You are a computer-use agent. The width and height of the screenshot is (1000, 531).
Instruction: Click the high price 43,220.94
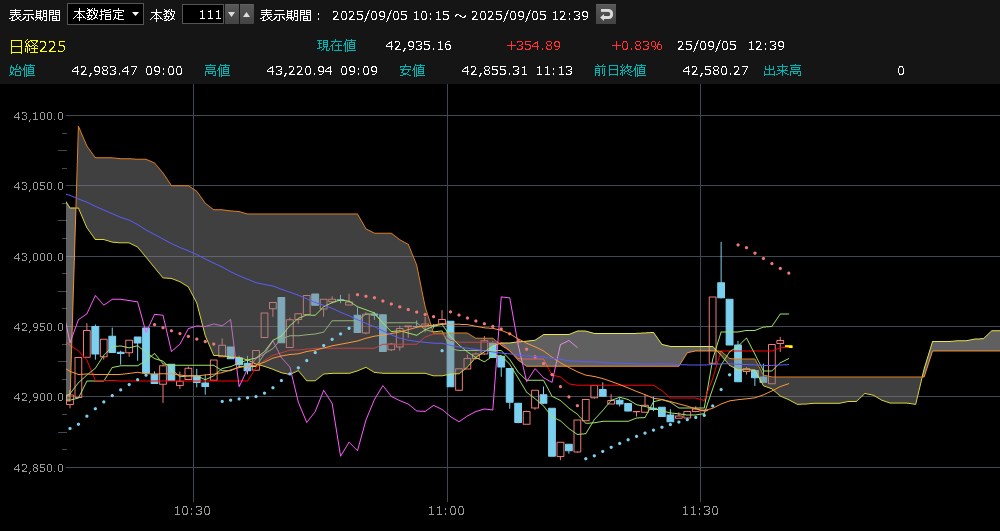[x=299, y=71]
